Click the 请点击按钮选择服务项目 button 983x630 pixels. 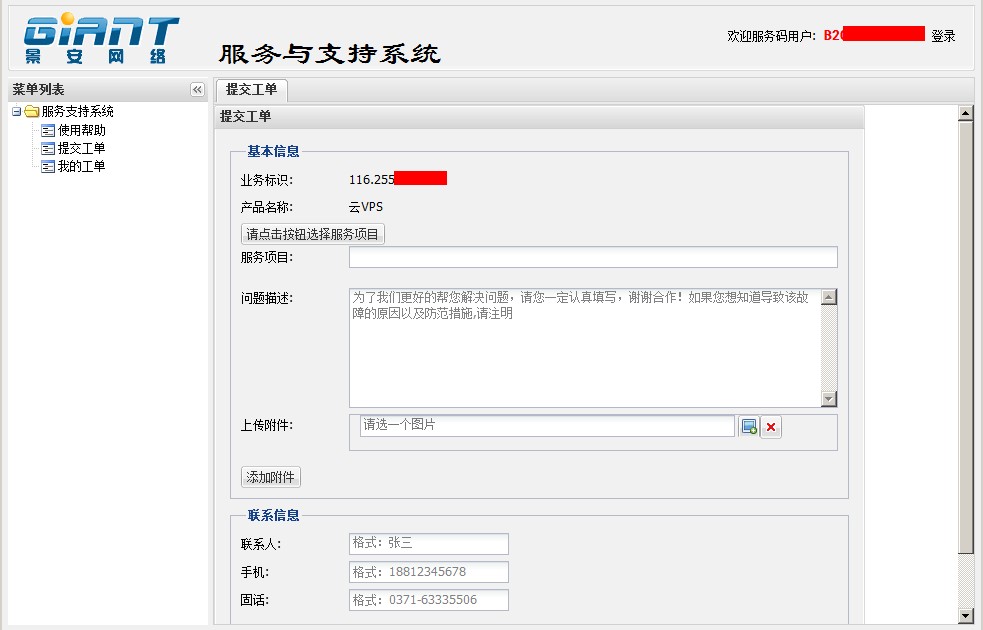313,234
